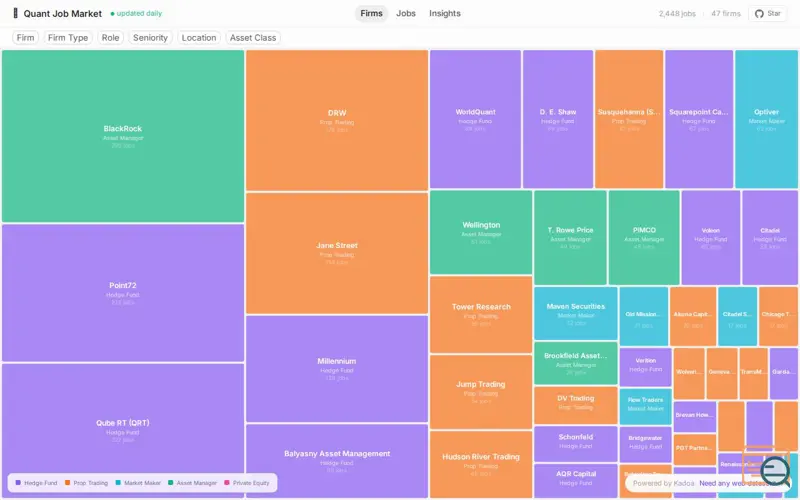Open the Firm filter dropdown
Screen dimensions: 800x500
click(x=25, y=38)
